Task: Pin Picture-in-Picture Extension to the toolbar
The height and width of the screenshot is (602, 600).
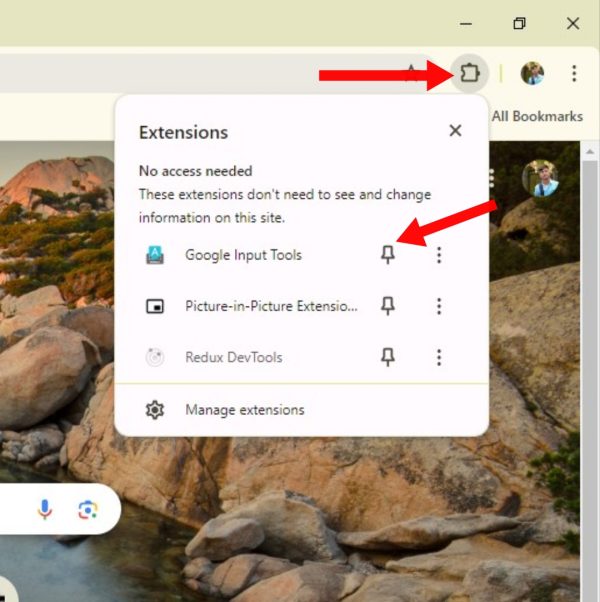Action: coord(388,306)
